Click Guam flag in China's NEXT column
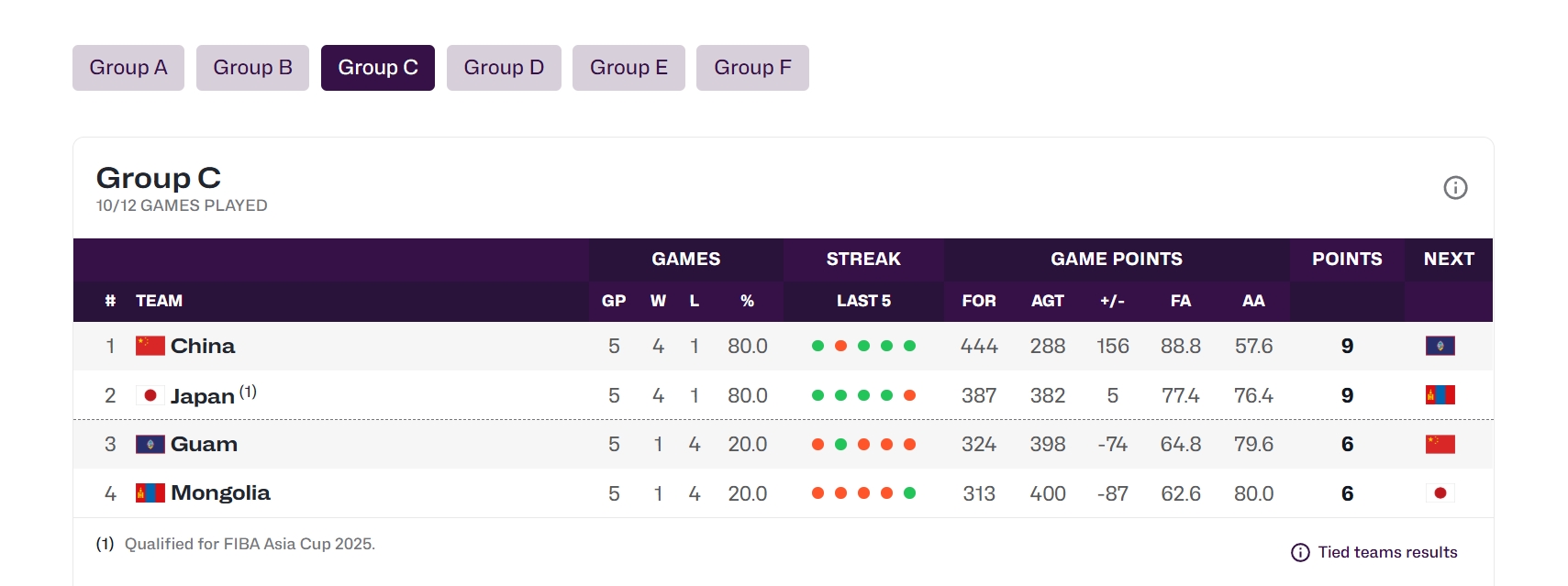 coord(1440,346)
